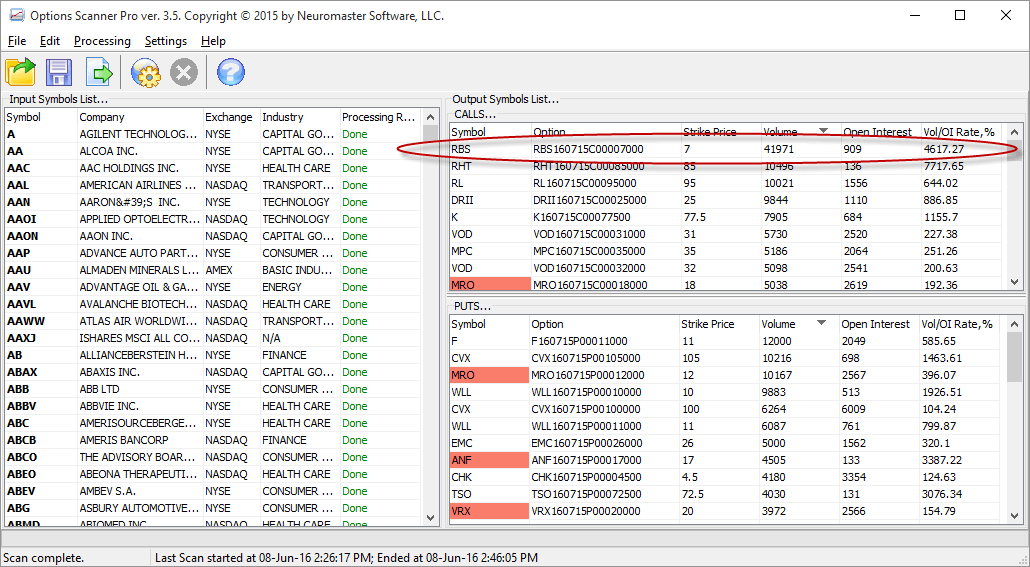Sort input list by Symbol header
1030x567 pixels.
(41, 117)
